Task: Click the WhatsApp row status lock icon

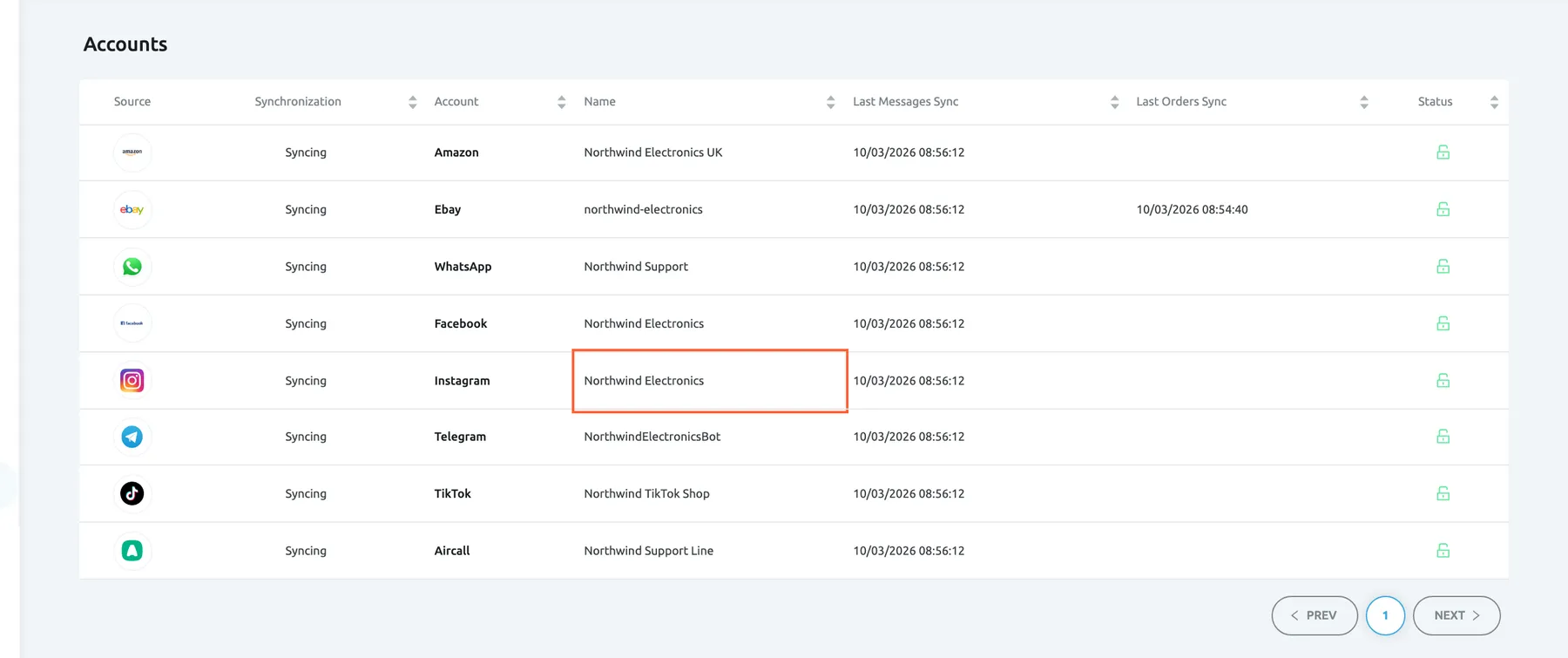Action: click(1443, 267)
